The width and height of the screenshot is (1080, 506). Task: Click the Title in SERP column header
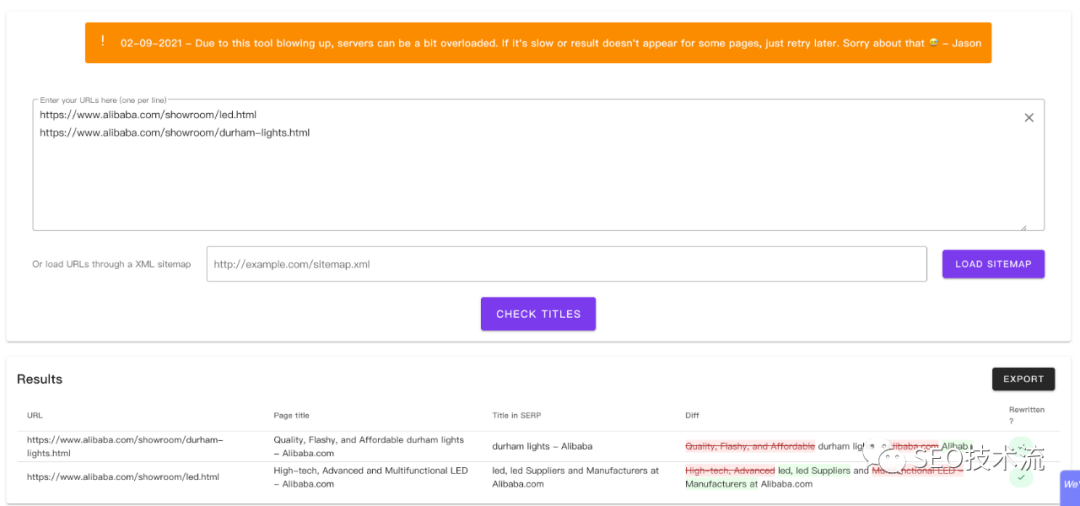pos(515,415)
